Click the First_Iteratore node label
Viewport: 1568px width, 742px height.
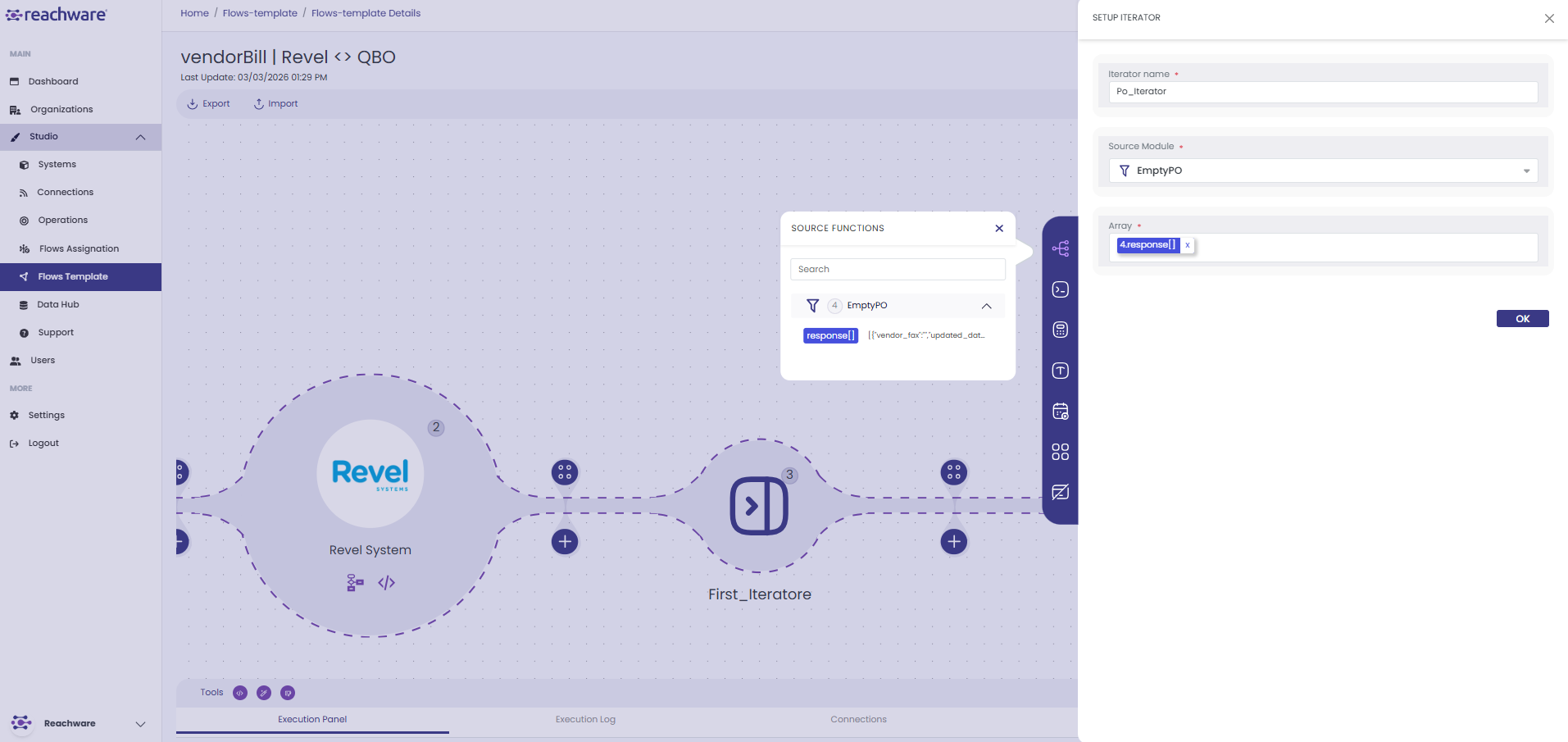click(x=760, y=594)
